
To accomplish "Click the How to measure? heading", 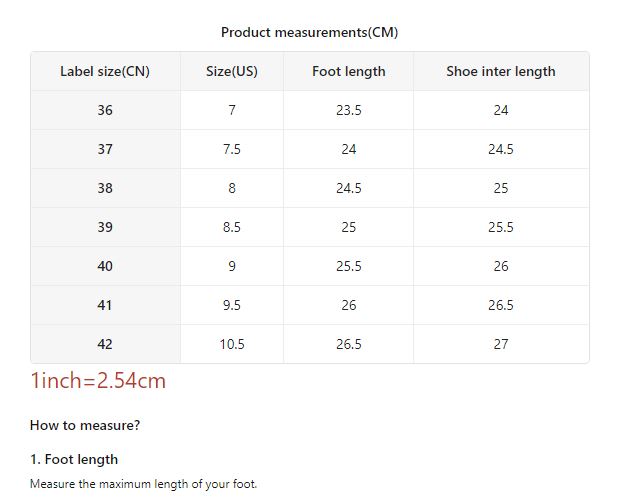I will [x=85, y=425].
